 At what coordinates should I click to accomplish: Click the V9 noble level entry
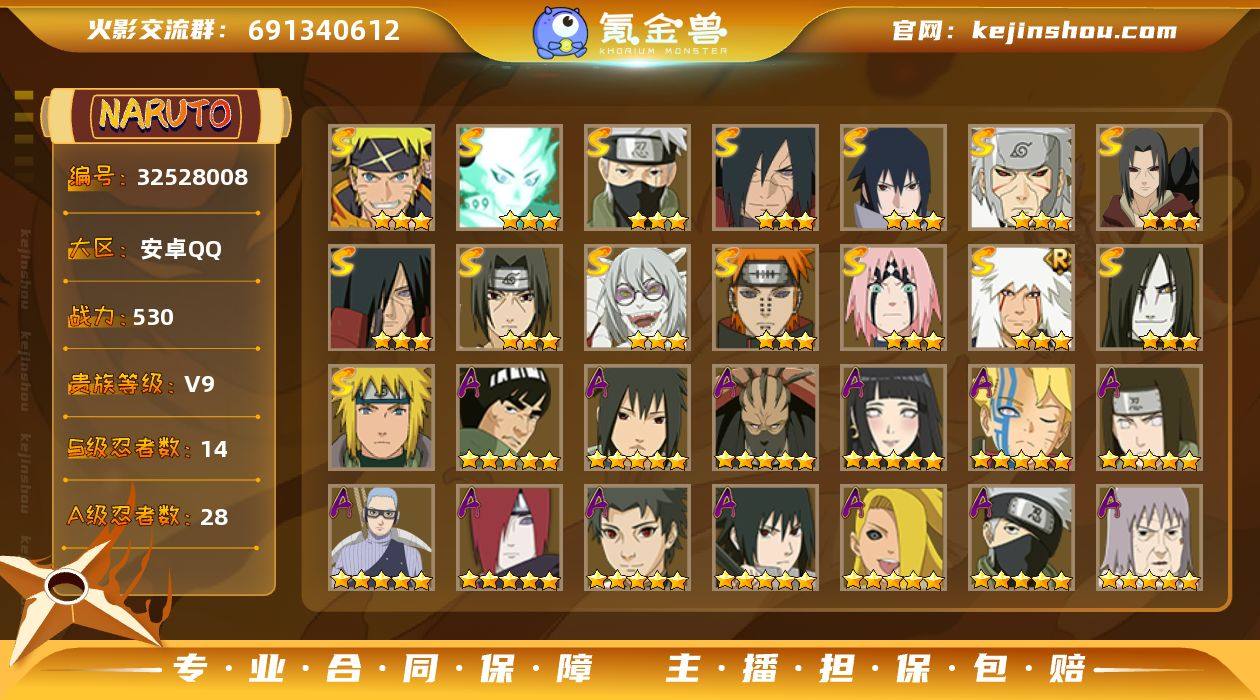199,384
